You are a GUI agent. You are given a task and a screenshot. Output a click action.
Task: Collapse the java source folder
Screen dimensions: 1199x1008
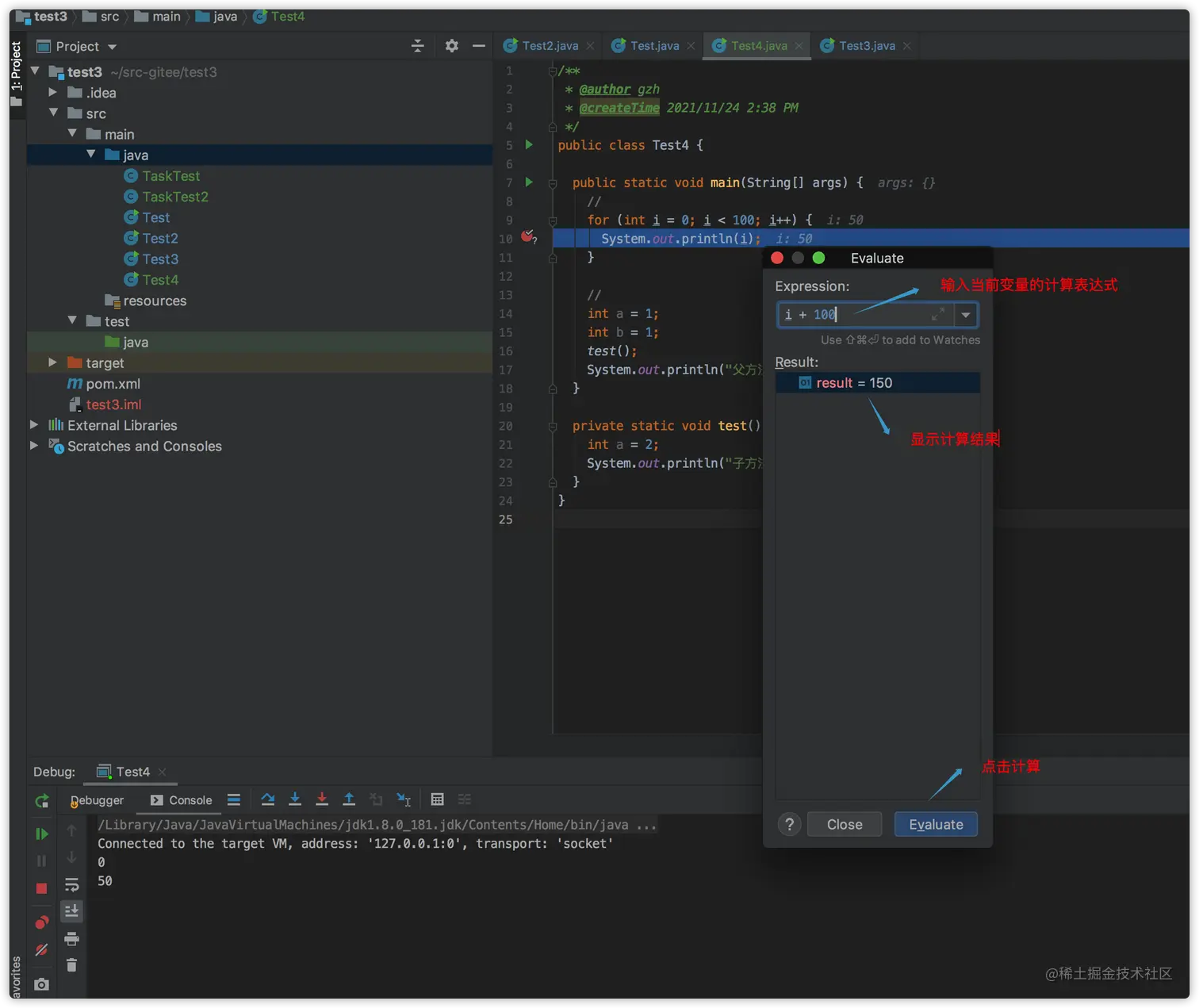coord(90,154)
